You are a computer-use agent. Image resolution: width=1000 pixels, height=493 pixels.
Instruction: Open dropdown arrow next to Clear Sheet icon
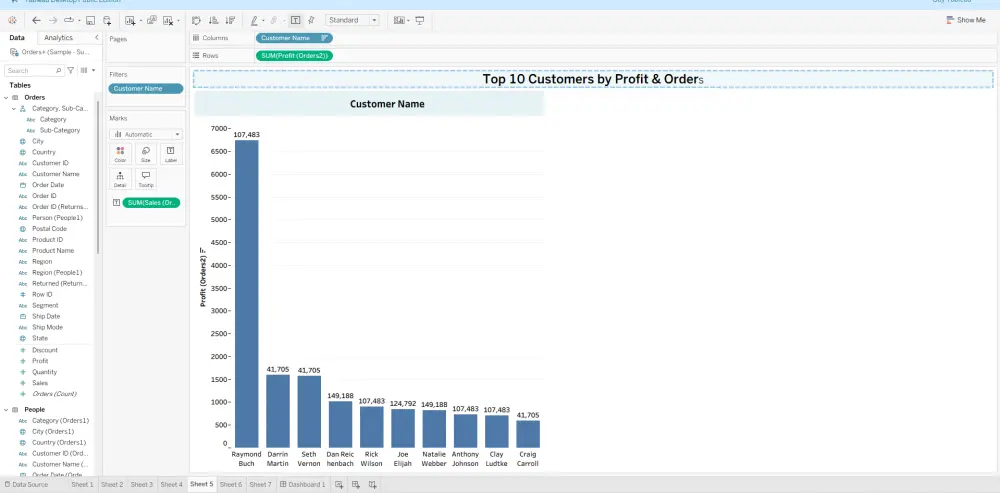[x=178, y=21]
